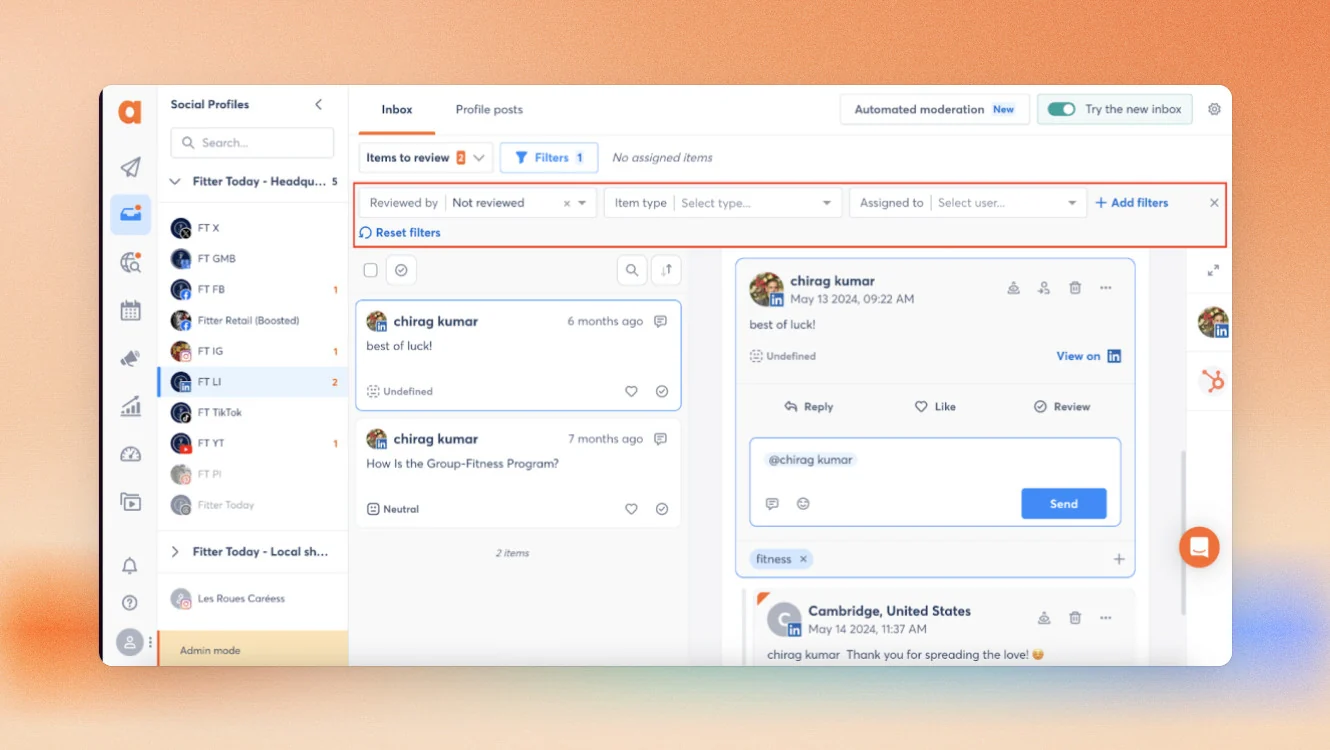
Task: Select the FT TikTok profile
Action: click(253, 412)
